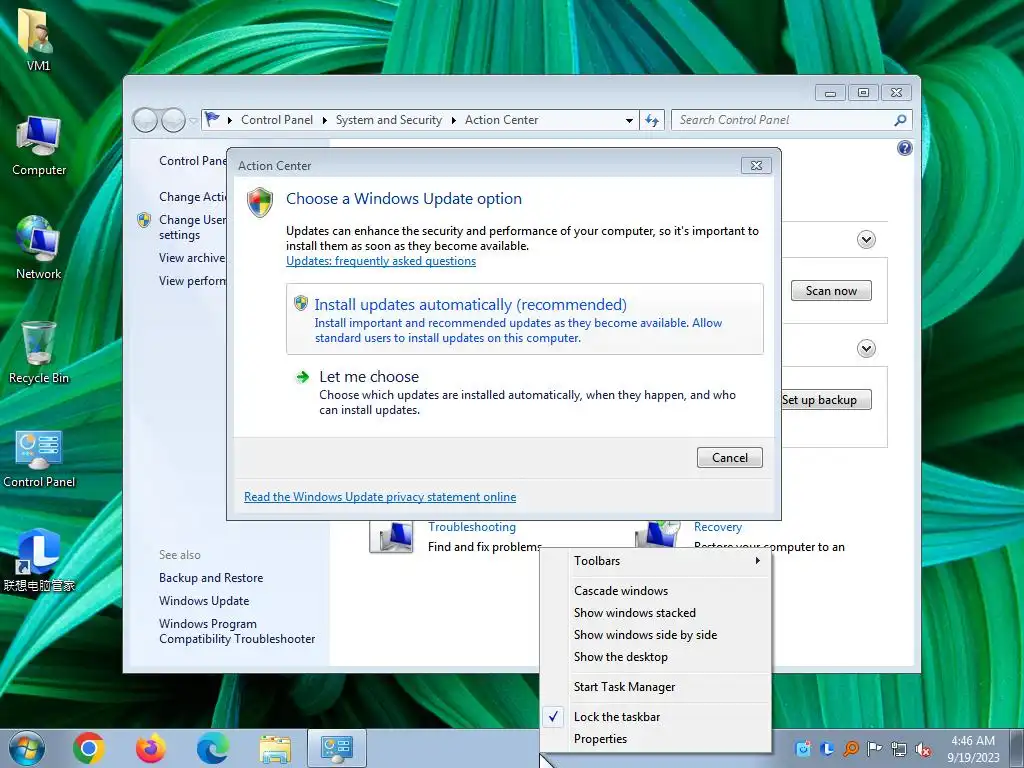Choose Cascade windows from context menu

(656, 591)
